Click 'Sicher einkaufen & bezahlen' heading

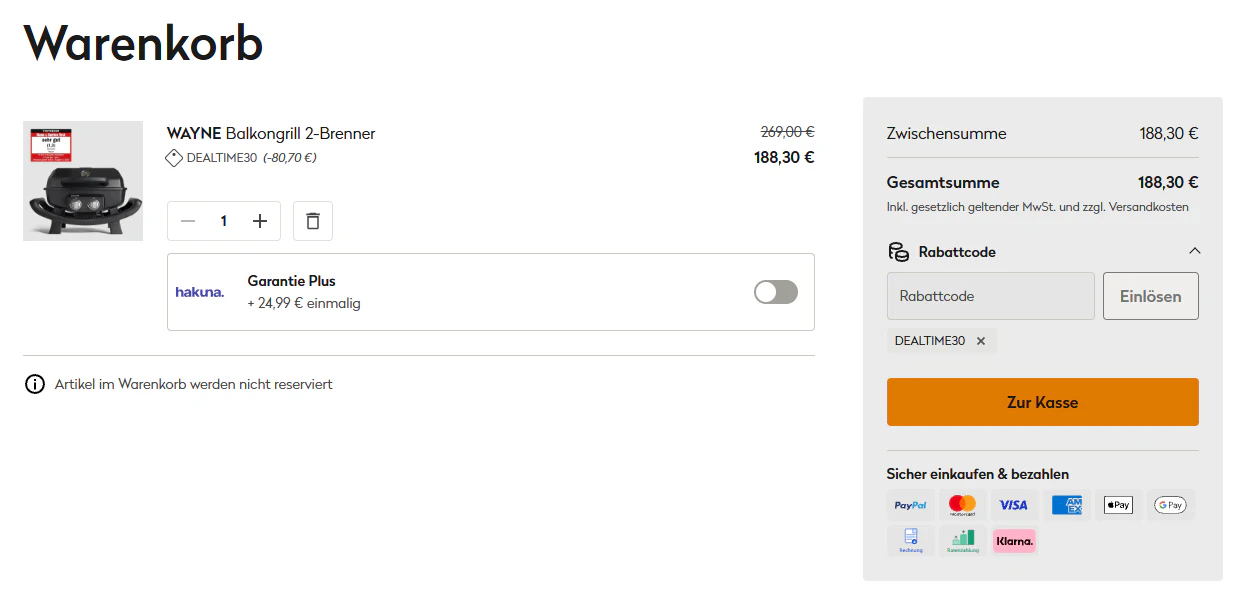point(978,474)
